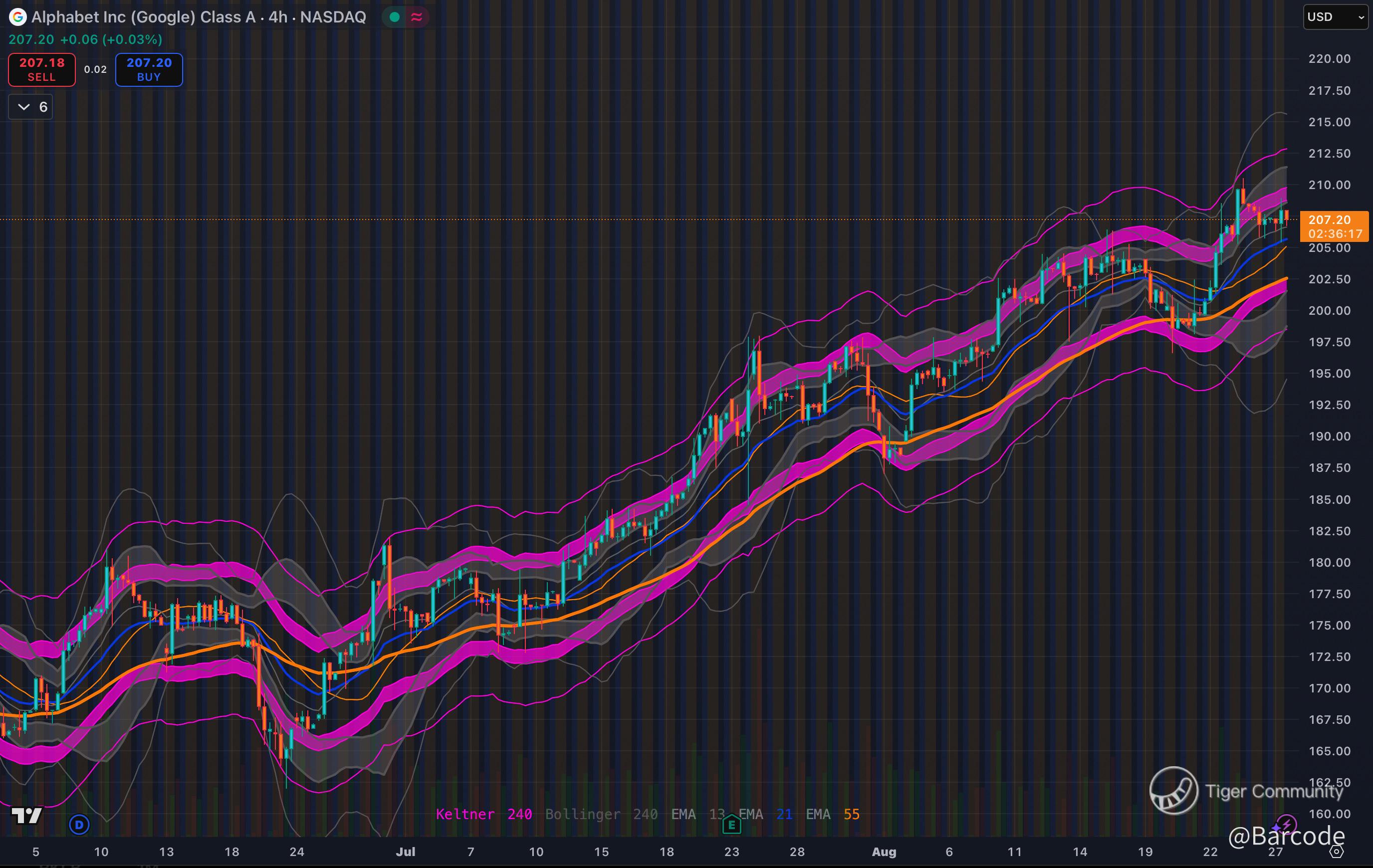The image size is (1373, 868).
Task: Open the earnings E marker
Action: (731, 825)
